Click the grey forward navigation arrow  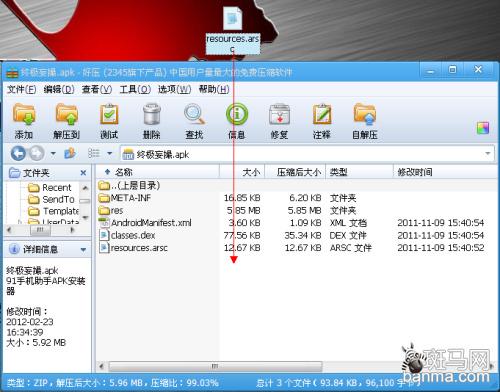(x=37, y=153)
